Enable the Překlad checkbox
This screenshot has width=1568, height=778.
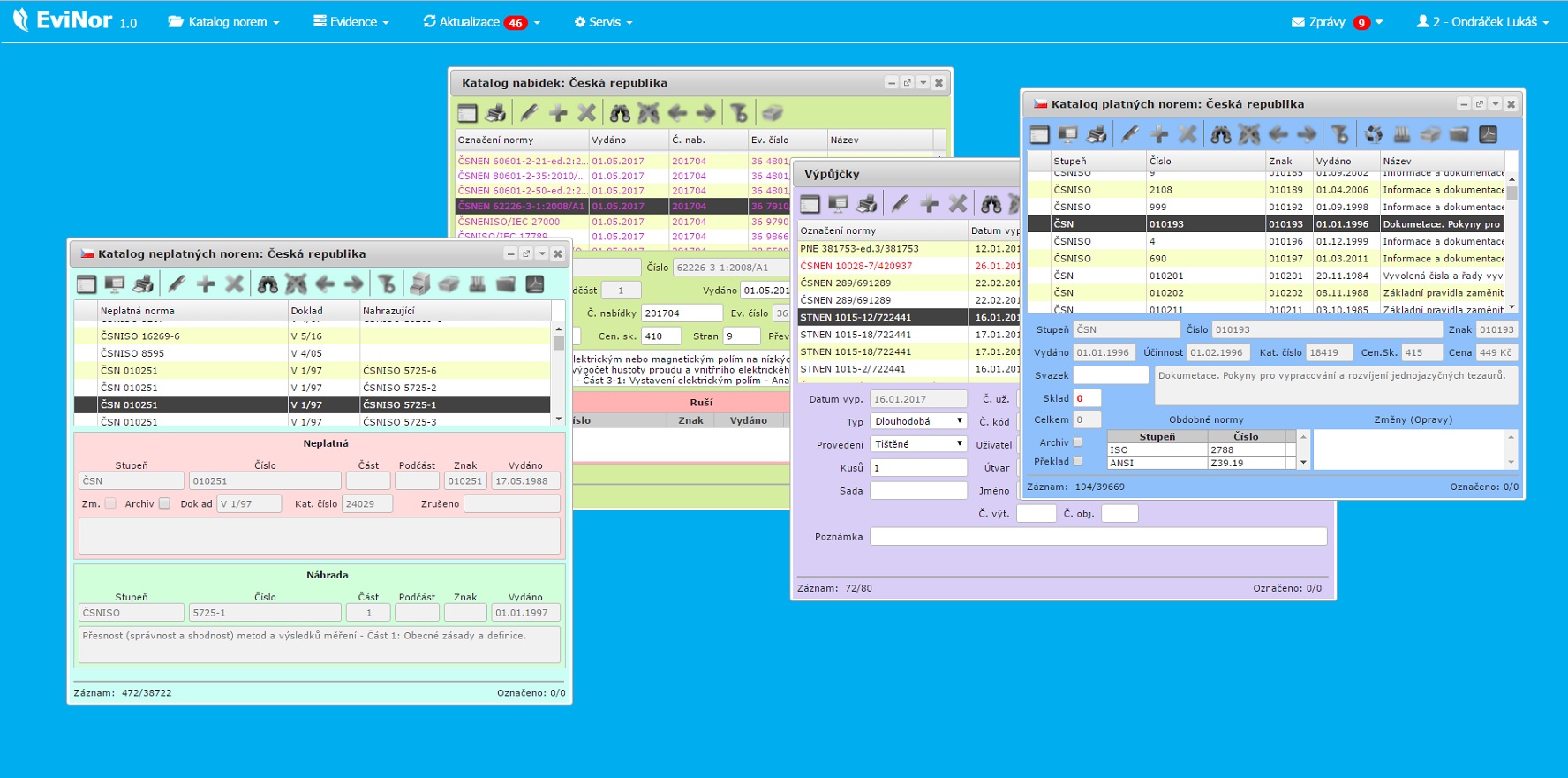pos(1077,461)
